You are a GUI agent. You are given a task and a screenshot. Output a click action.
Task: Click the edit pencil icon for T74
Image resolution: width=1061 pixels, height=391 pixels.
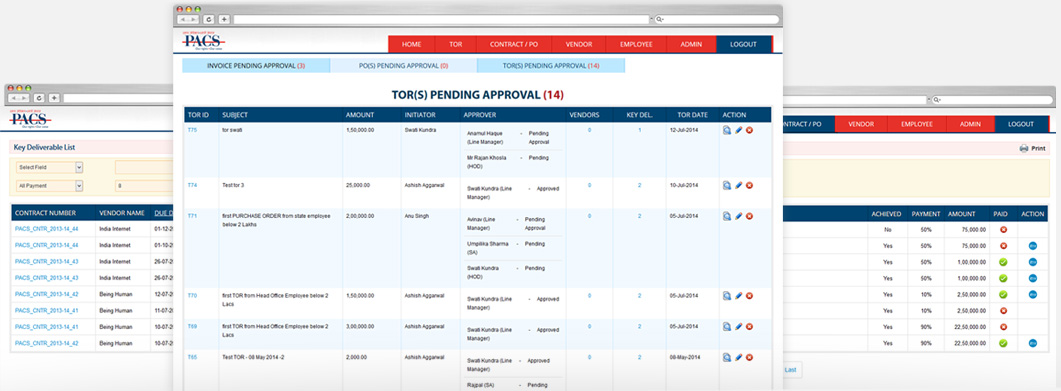pos(738,185)
